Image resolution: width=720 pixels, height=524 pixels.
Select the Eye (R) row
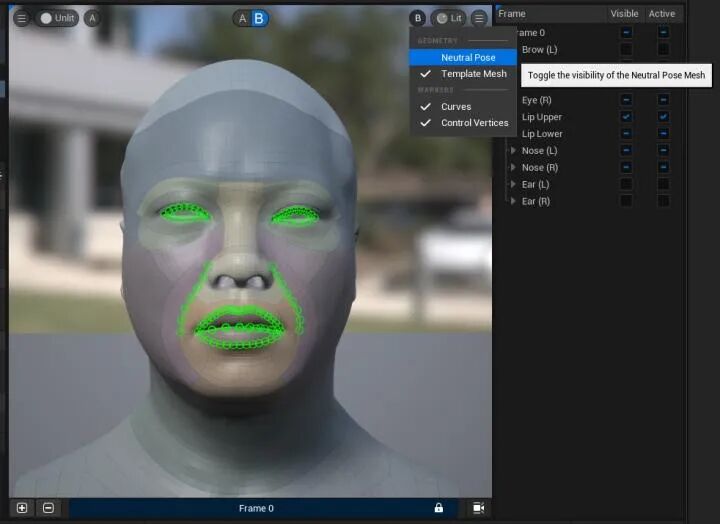tap(592, 100)
